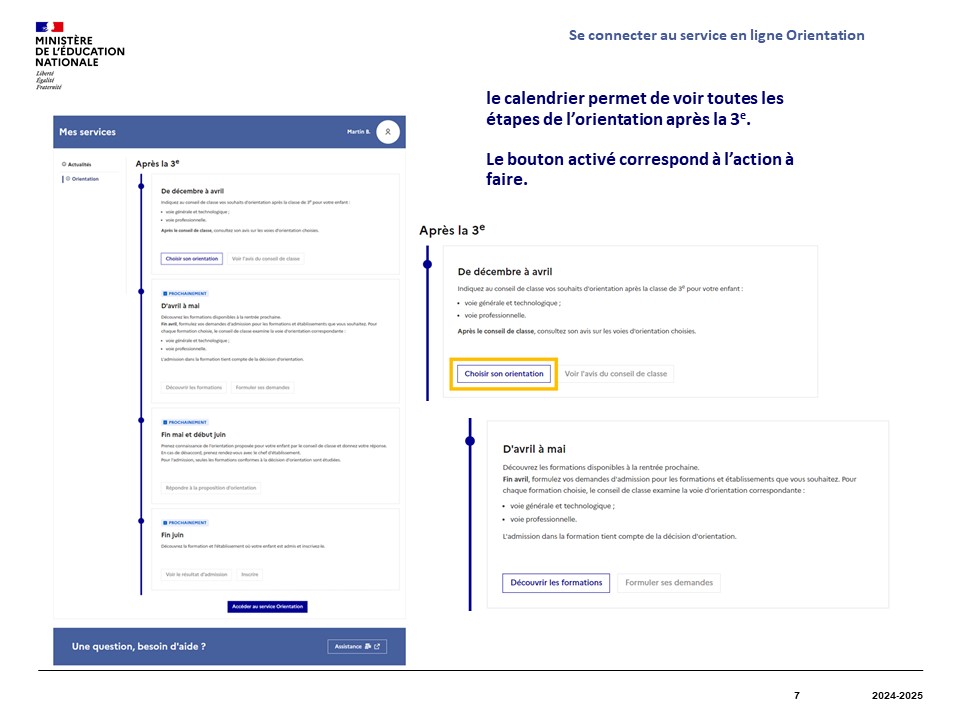The width and height of the screenshot is (960, 720).
Task: Click the large "Découvrir les formations" button
Action: (556, 583)
